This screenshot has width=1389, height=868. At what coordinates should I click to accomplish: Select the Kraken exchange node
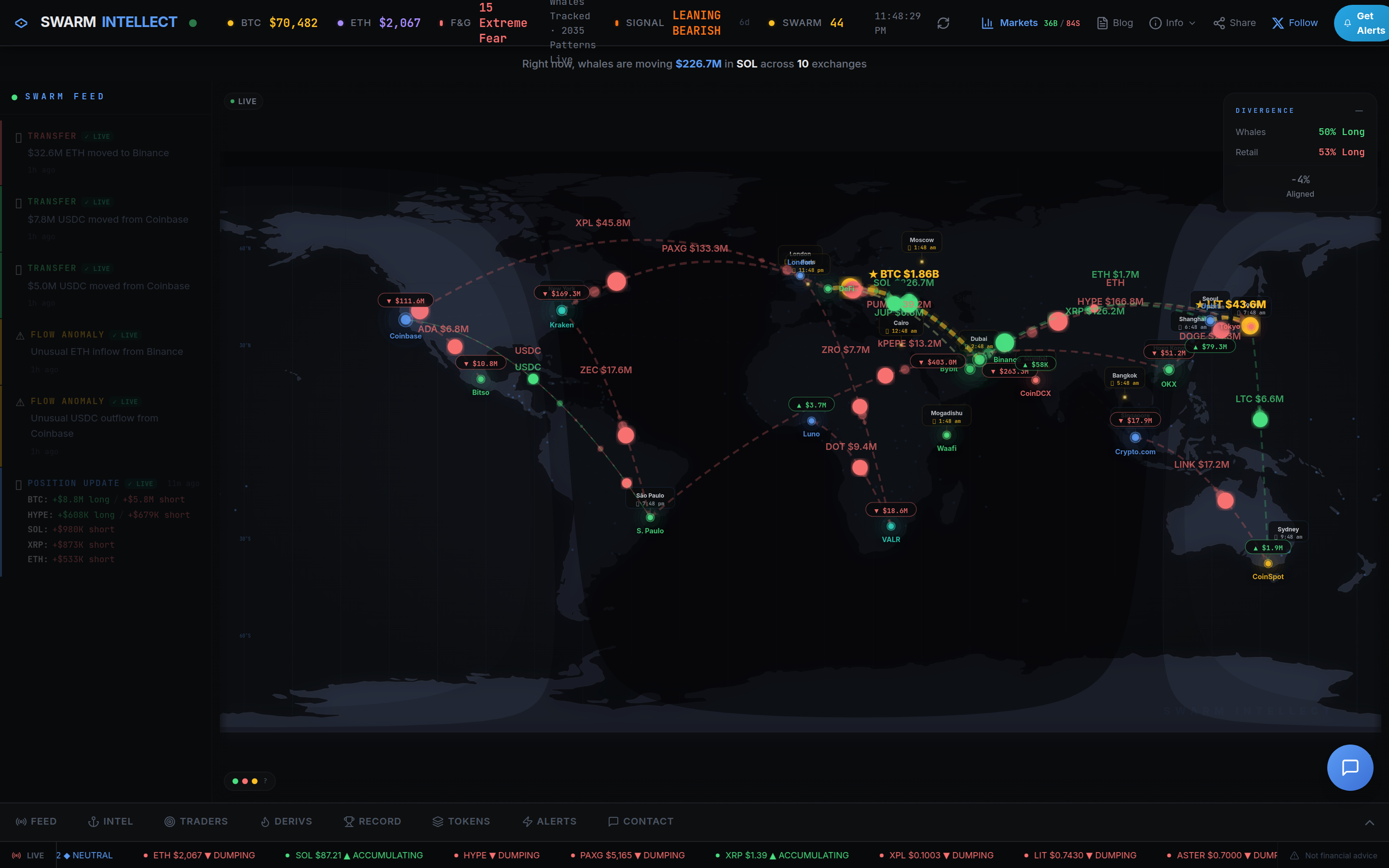click(561, 311)
